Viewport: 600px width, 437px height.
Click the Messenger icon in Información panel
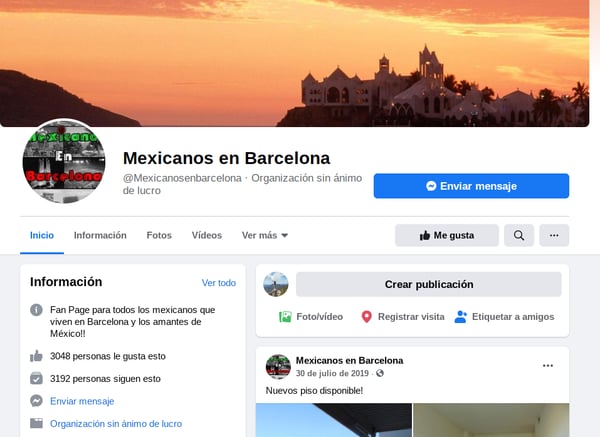pyautogui.click(x=36, y=401)
